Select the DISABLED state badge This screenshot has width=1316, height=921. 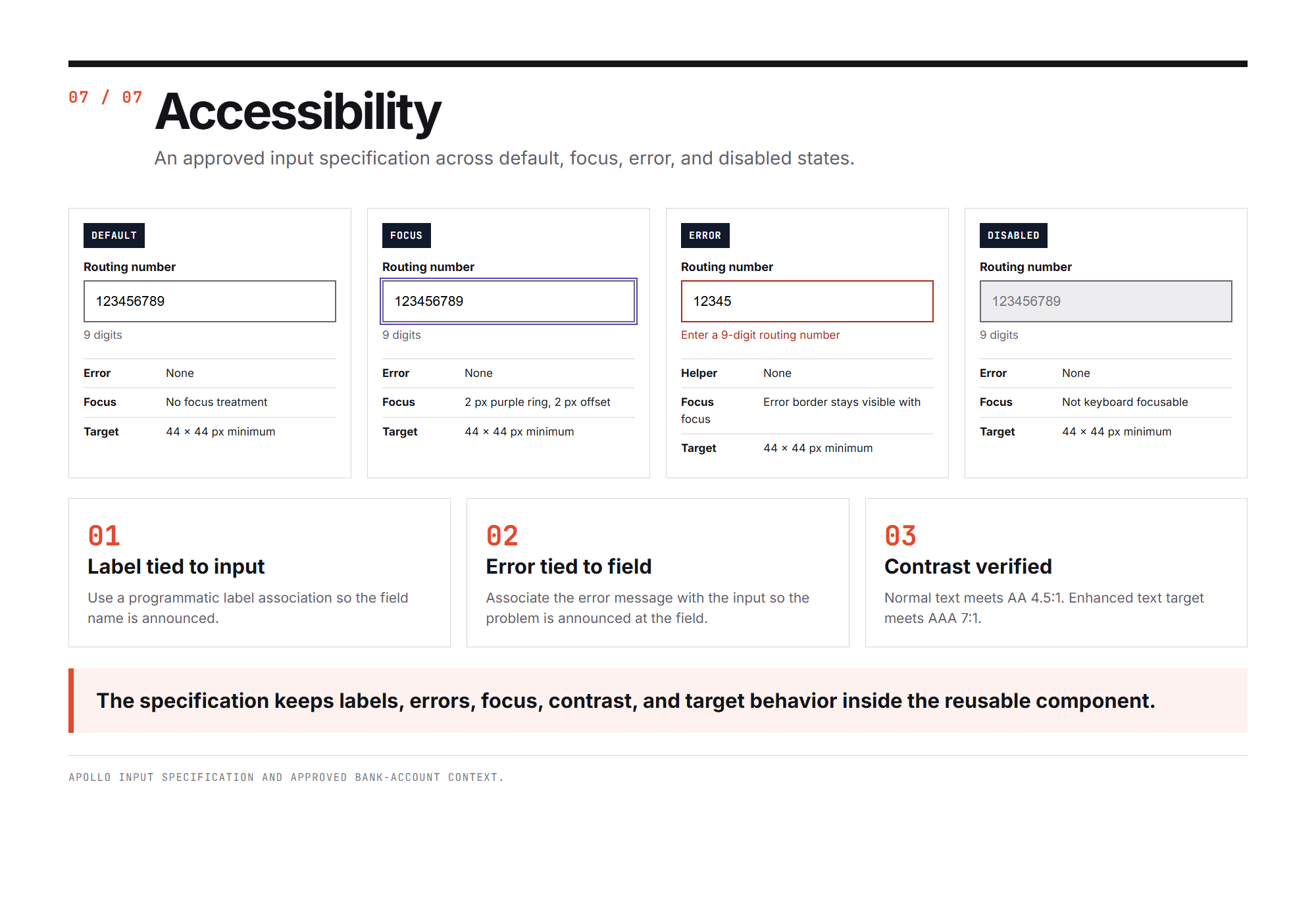1013,236
